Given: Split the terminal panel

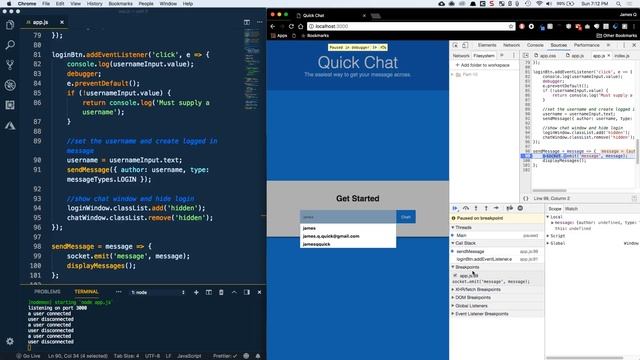Looking at the screenshot, I should (209, 292).
